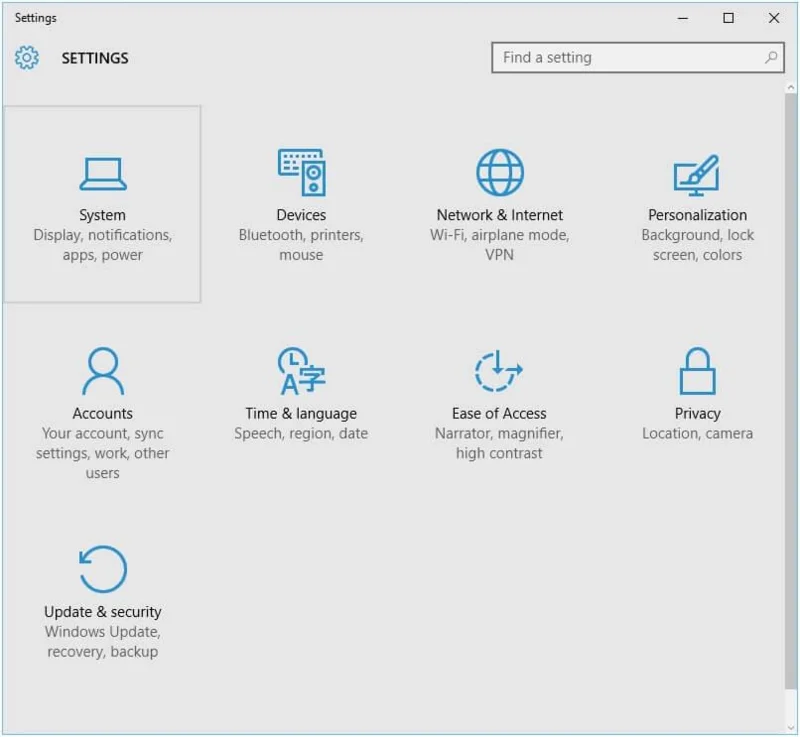
Task: Click the Network & Internet title text
Action: [499, 215]
